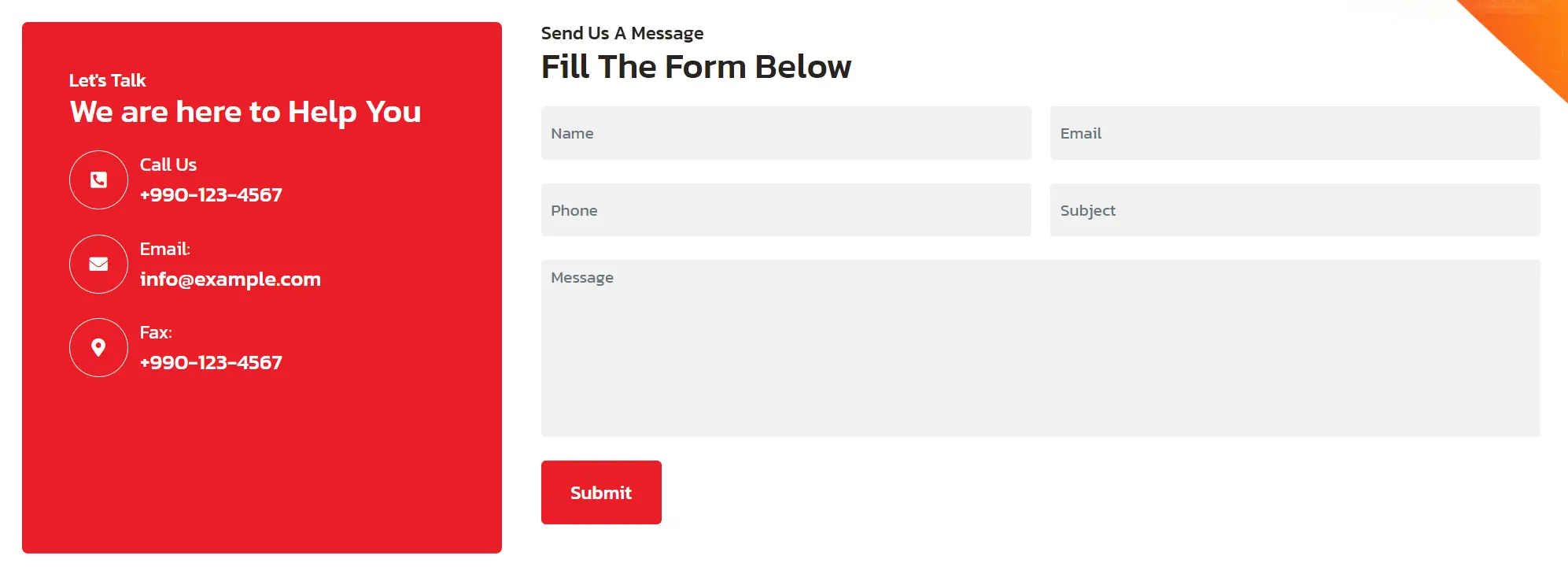Screen dimensions: 1568x570
Task: Click the info@example.com email address
Action: pos(231,279)
